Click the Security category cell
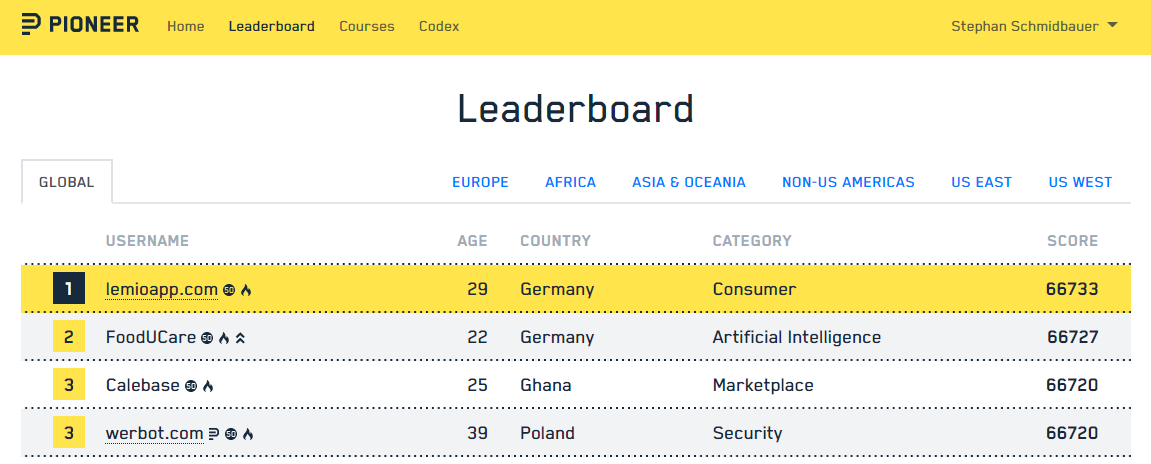 pos(747,434)
